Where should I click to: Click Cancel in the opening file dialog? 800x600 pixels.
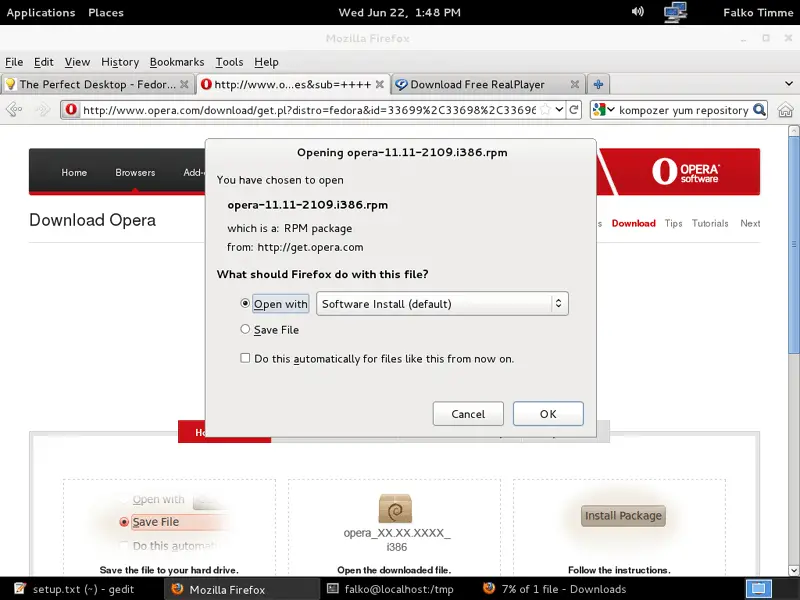[468, 414]
